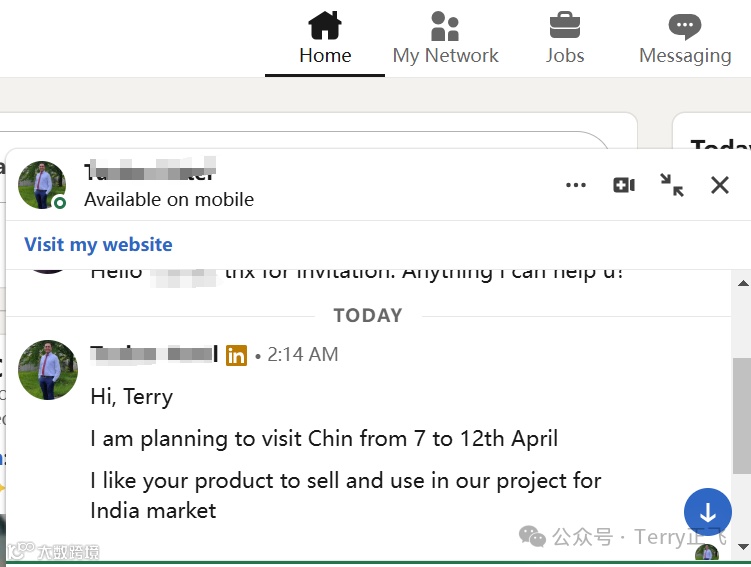751x567 pixels.
Task: Open the Home tab
Action: point(325,39)
